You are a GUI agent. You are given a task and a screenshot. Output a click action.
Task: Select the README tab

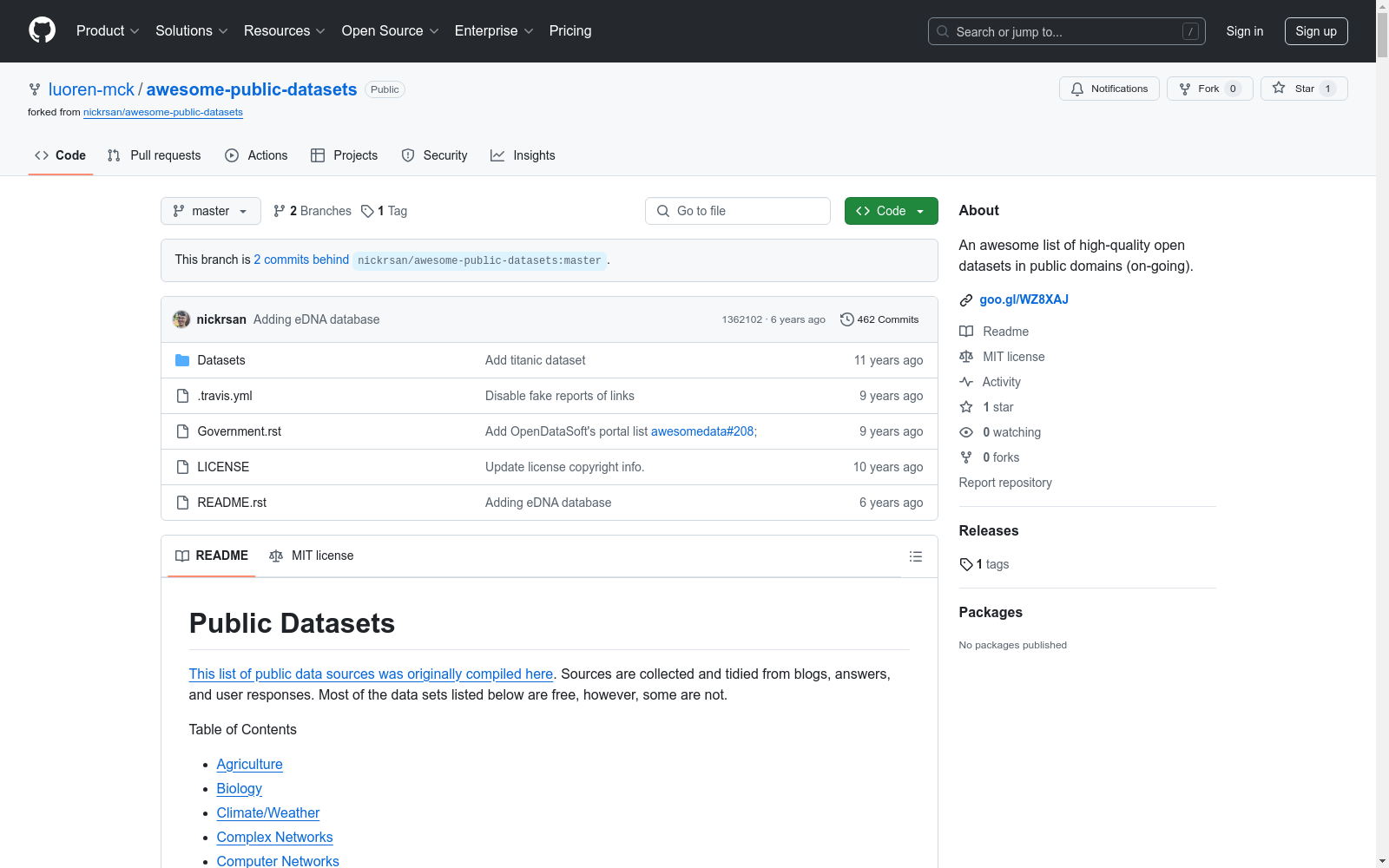tap(212, 556)
